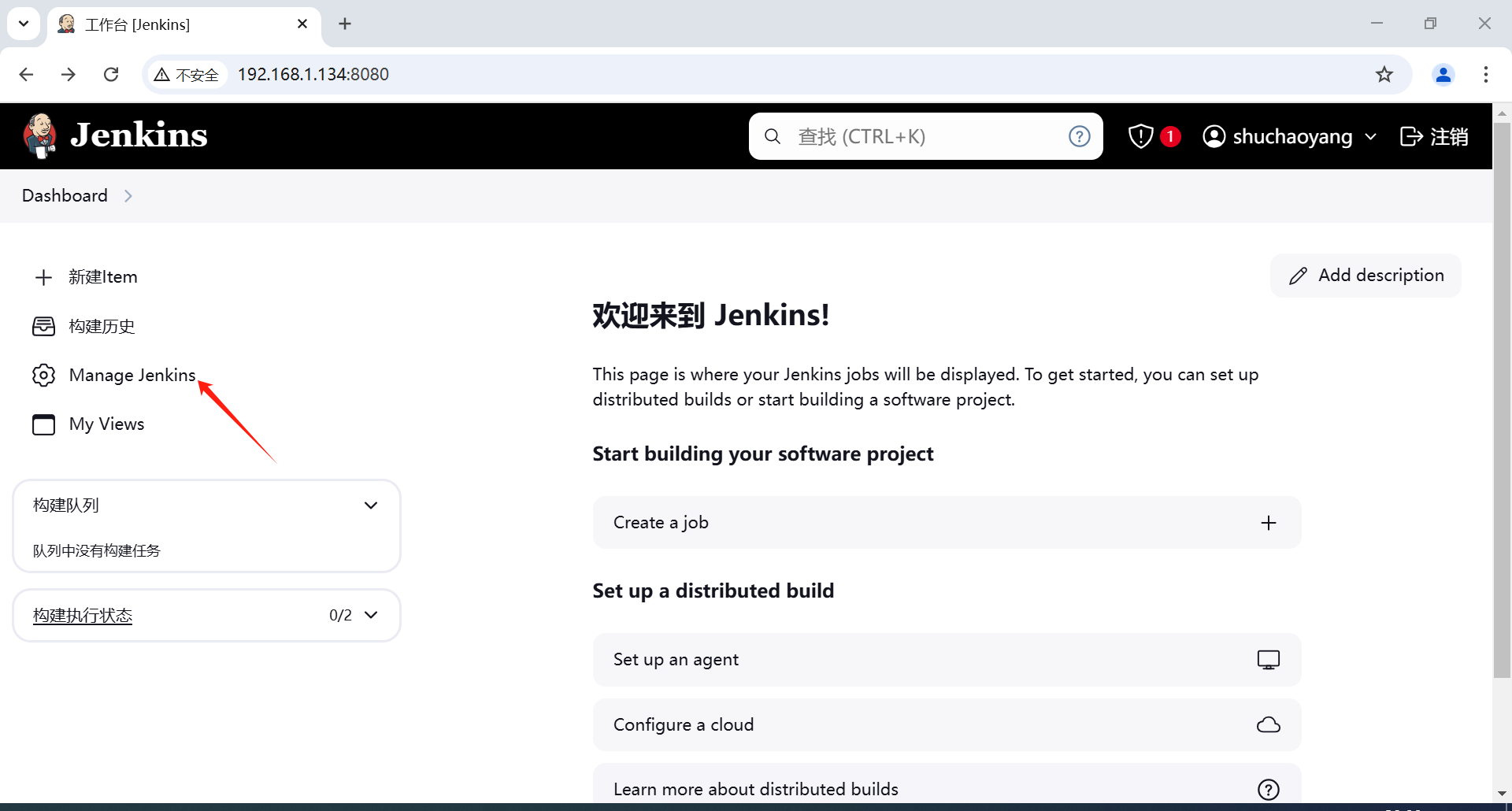Click the build history tray icon

coord(43,326)
